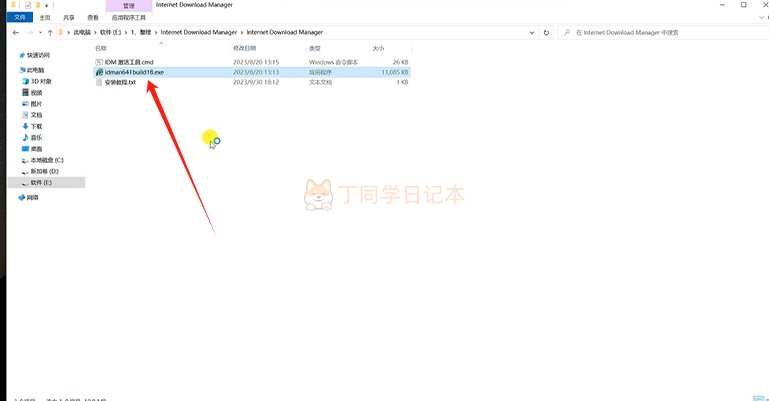The height and width of the screenshot is (401, 769).
Task: Click 软件 (E:) breadcrumb in address bar
Action: 110,32
